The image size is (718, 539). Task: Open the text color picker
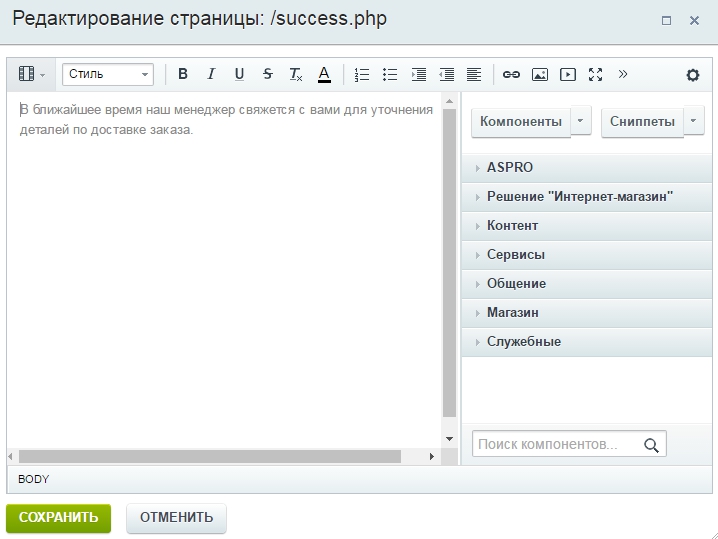tap(324, 74)
